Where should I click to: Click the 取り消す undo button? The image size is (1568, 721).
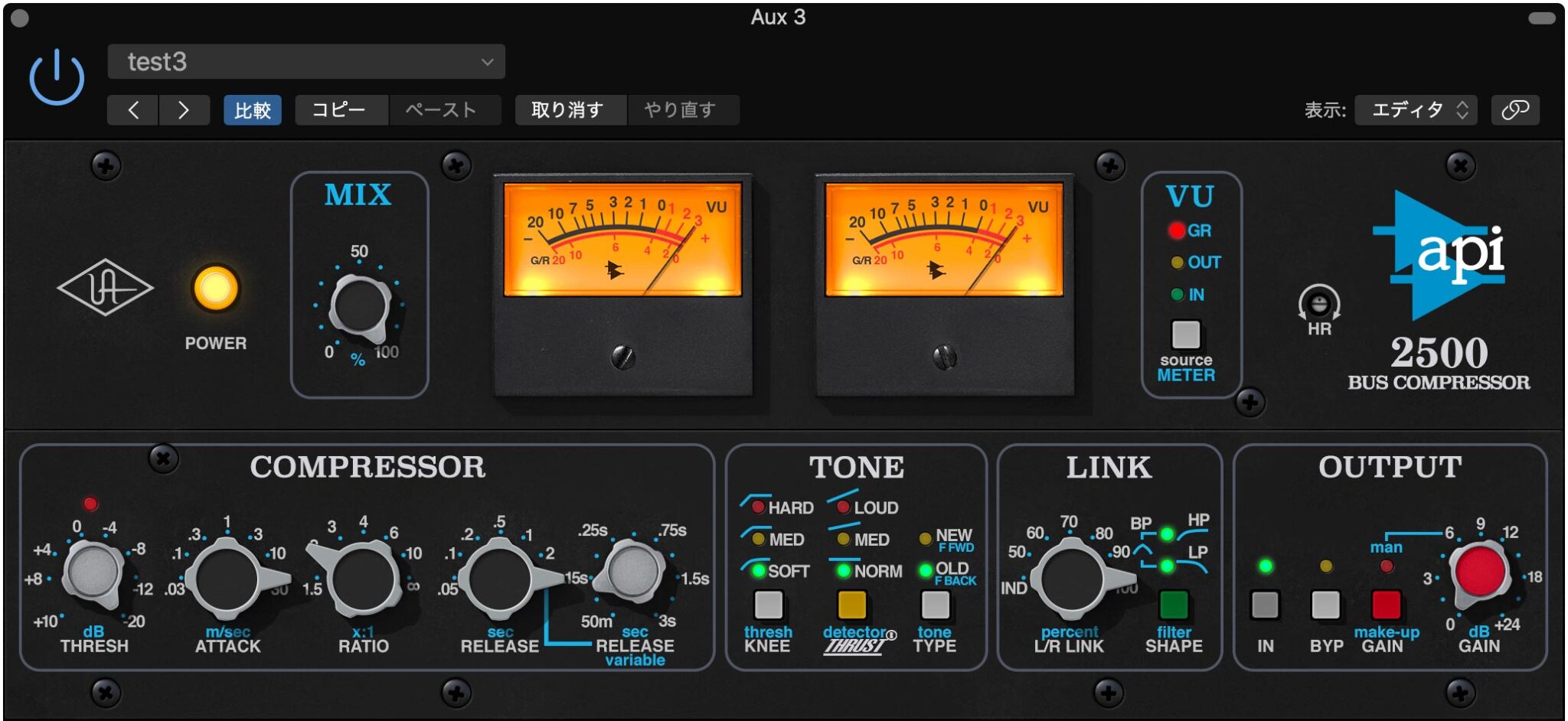567,110
